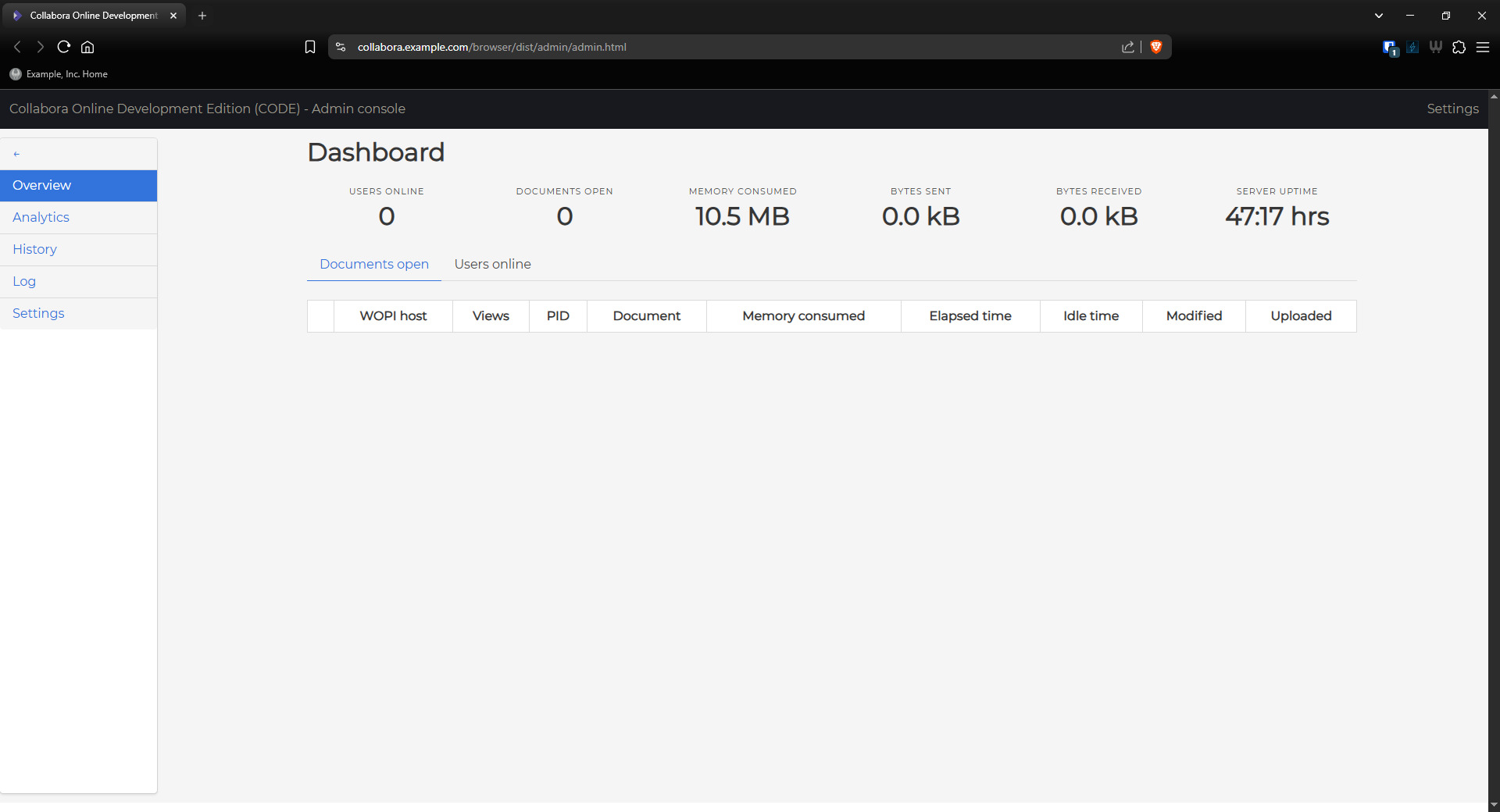
Task: Open Example, Inc. Home bookmark
Action: tap(59, 74)
